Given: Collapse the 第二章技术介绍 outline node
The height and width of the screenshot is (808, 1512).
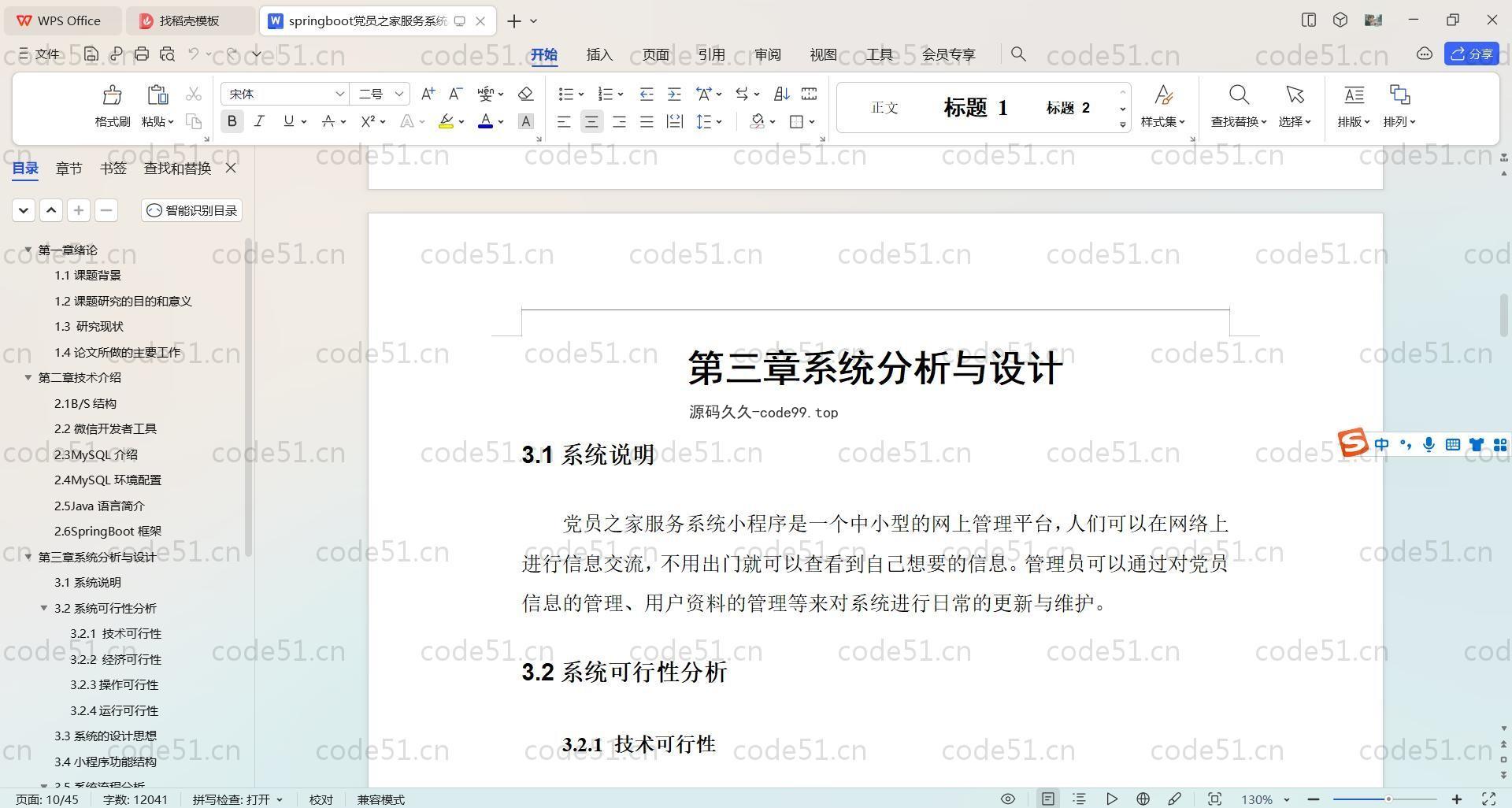Looking at the screenshot, I should pyautogui.click(x=28, y=377).
